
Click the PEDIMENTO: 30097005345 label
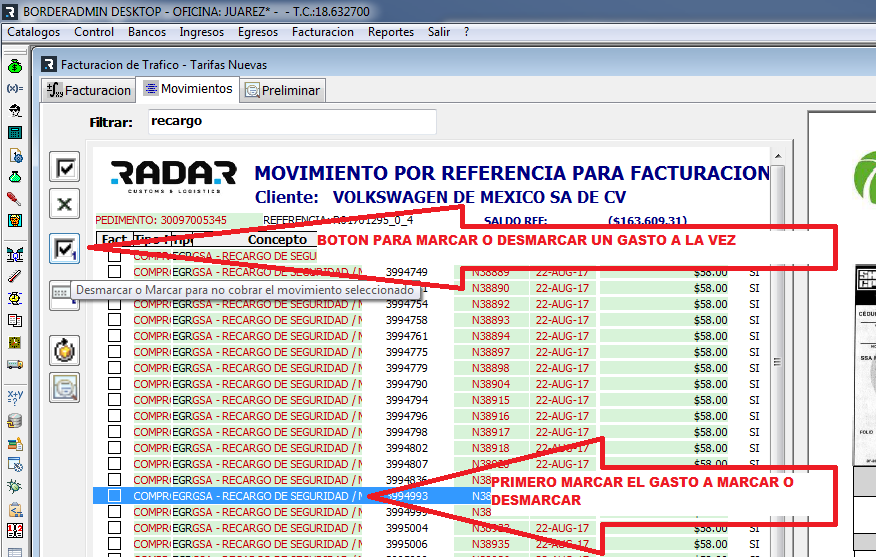pyautogui.click(x=161, y=220)
